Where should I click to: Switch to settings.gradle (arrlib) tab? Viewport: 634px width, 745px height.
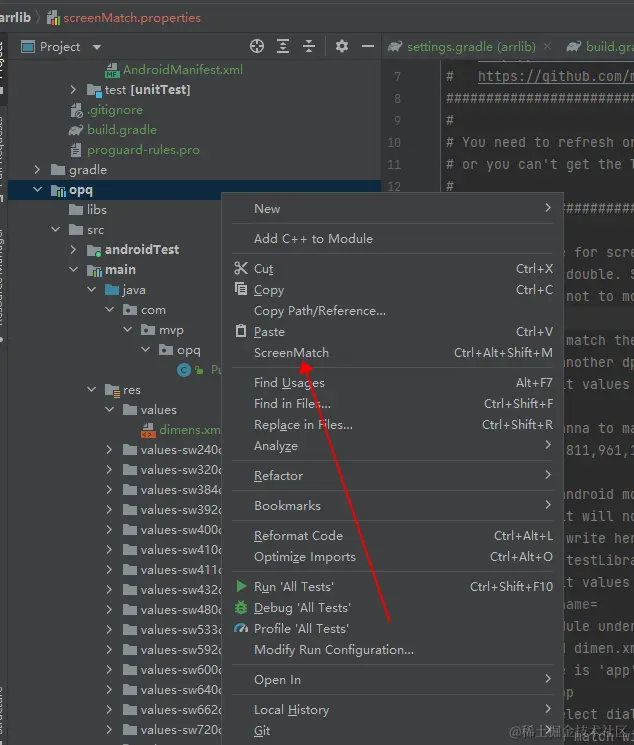click(x=471, y=47)
